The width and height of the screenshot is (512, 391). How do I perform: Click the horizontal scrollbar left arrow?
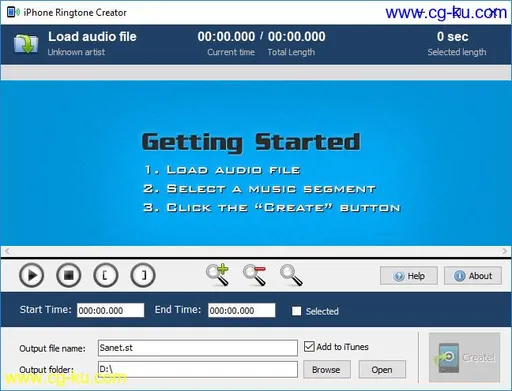7,251
